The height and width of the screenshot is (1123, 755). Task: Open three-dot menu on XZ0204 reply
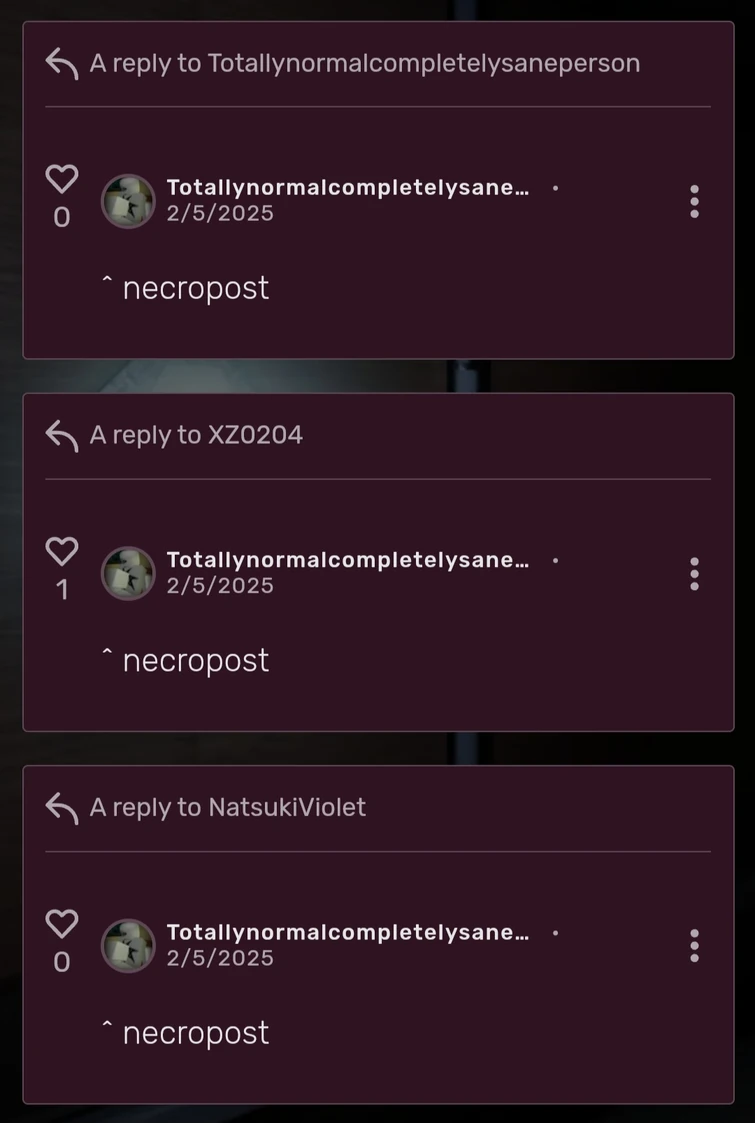694,574
